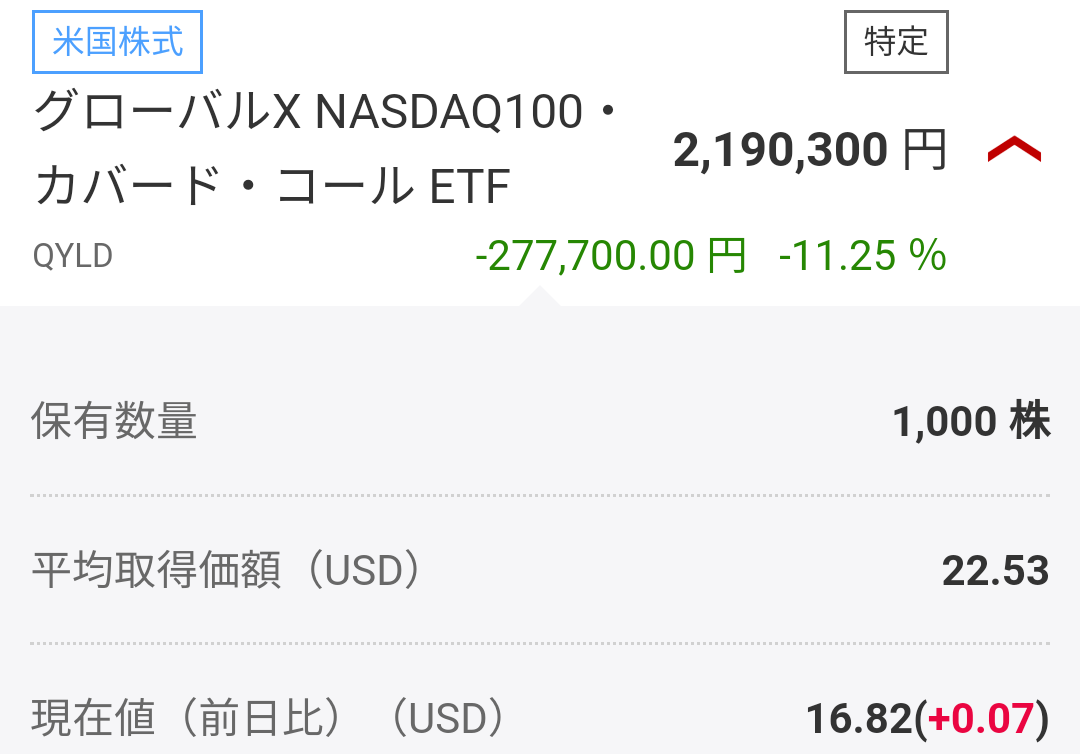Image resolution: width=1080 pixels, height=754 pixels.
Task: Tap the 米国株式 category tag
Action: 118,44
